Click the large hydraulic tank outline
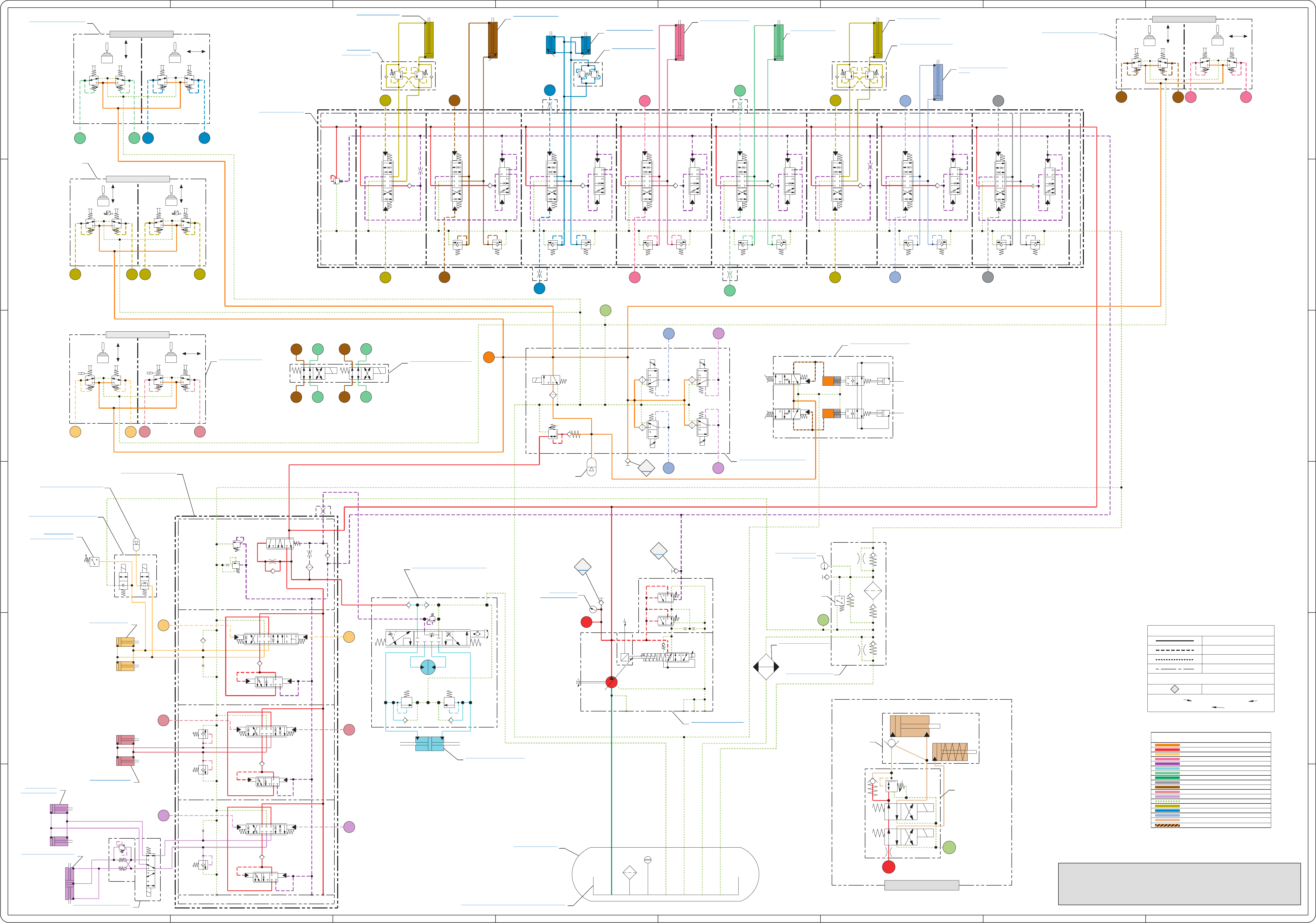The image size is (1316, 923). pos(665,874)
